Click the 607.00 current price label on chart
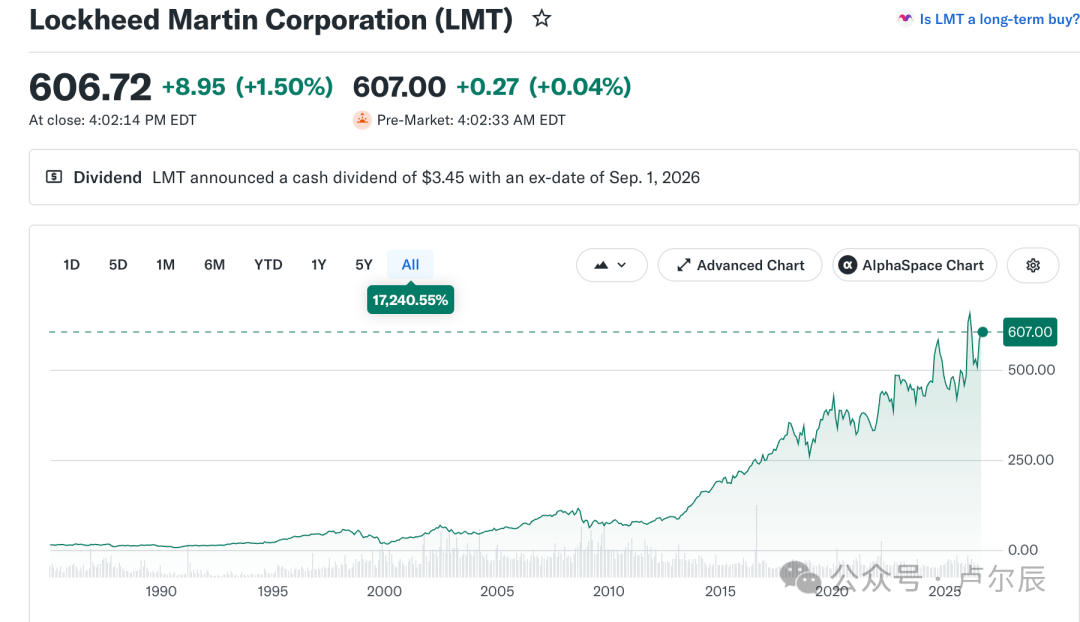The width and height of the screenshot is (1080, 622). (x=1030, y=332)
